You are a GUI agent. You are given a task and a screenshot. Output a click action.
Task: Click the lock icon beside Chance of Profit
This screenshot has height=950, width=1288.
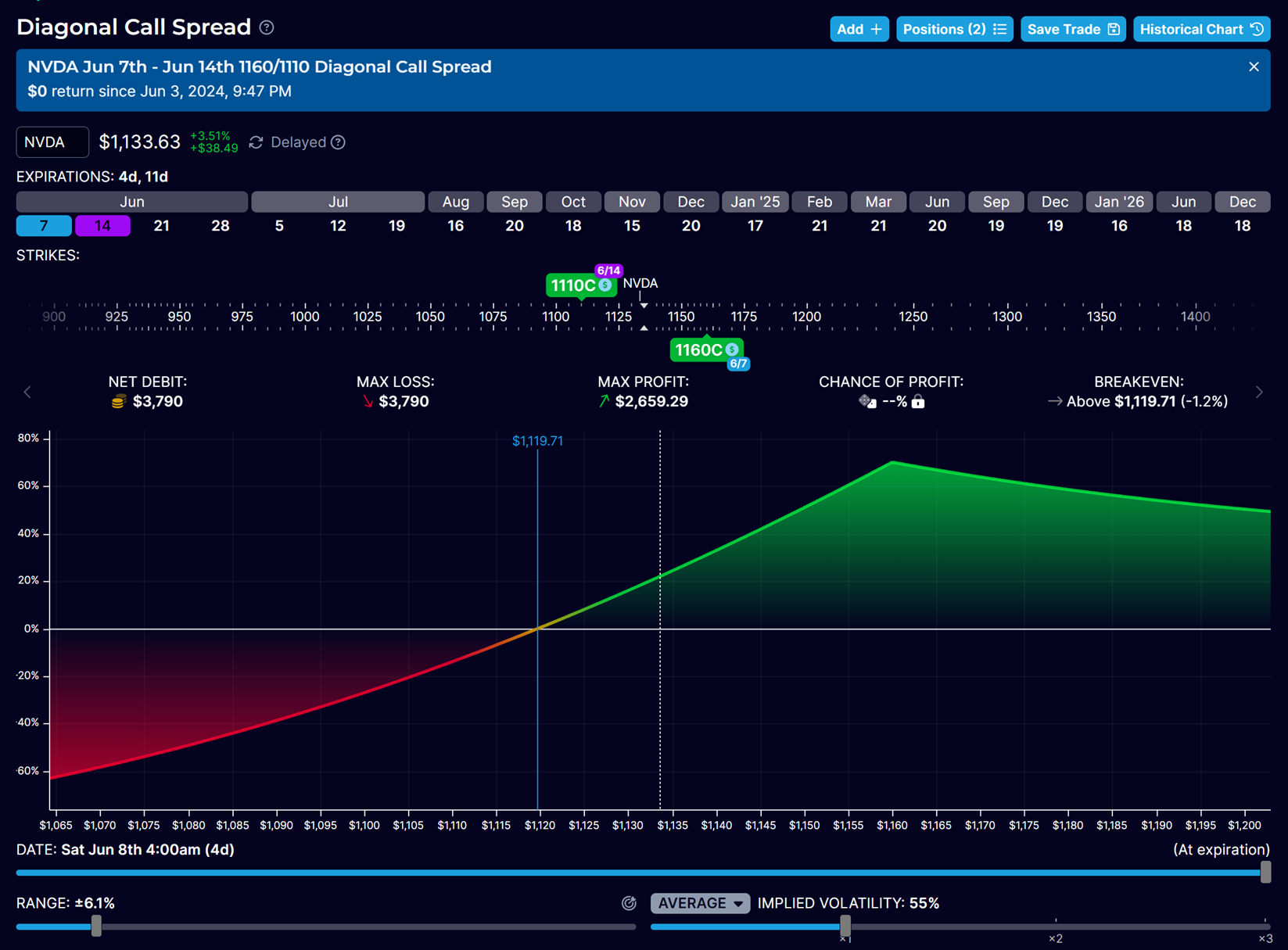[x=918, y=402]
